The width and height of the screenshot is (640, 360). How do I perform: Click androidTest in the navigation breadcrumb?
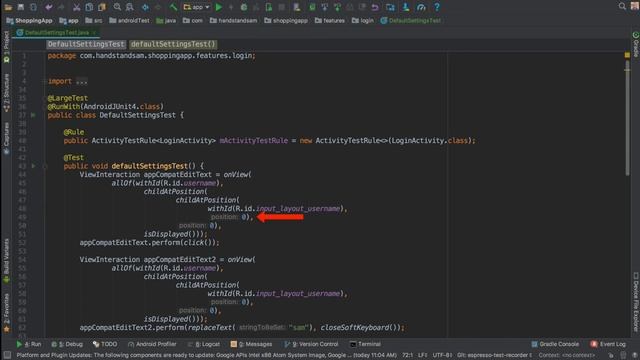tap(129, 20)
